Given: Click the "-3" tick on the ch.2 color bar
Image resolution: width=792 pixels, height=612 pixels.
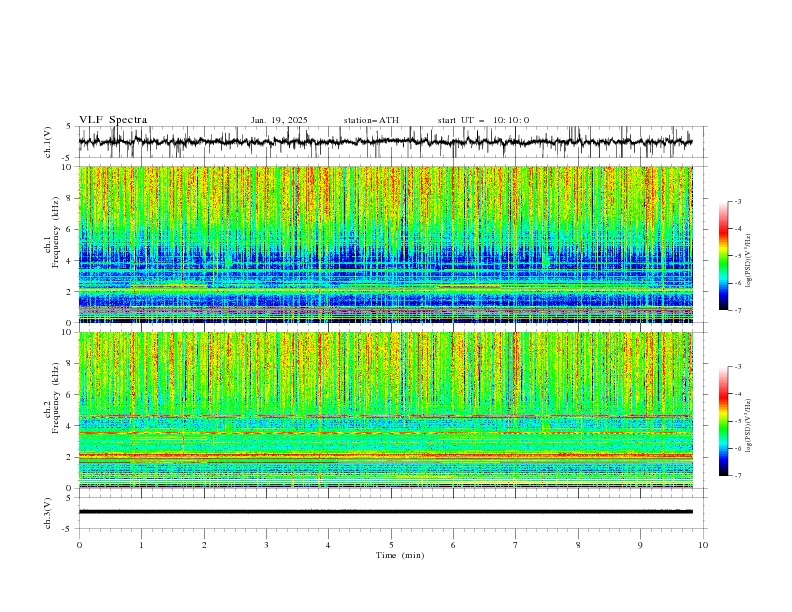Looking at the screenshot, I should point(737,367).
